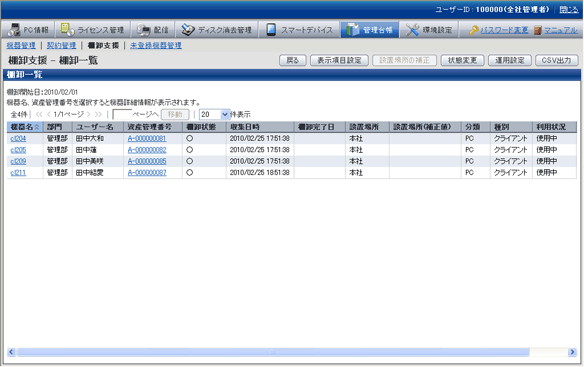The width and height of the screenshot is (584, 367).
Task: Click the horizontal scrollbar right arrow
Action: (x=572, y=352)
